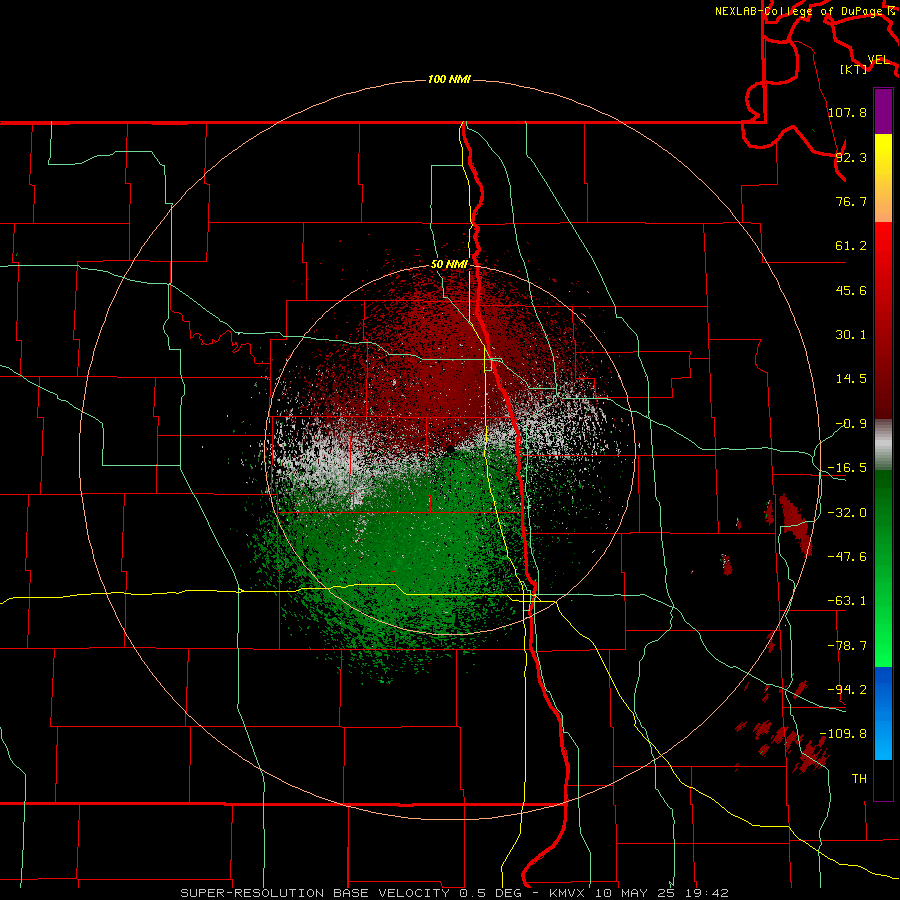Image resolution: width=900 pixels, height=900 pixels.
Task: Click the green inbound velocity area
Action: [425, 551]
